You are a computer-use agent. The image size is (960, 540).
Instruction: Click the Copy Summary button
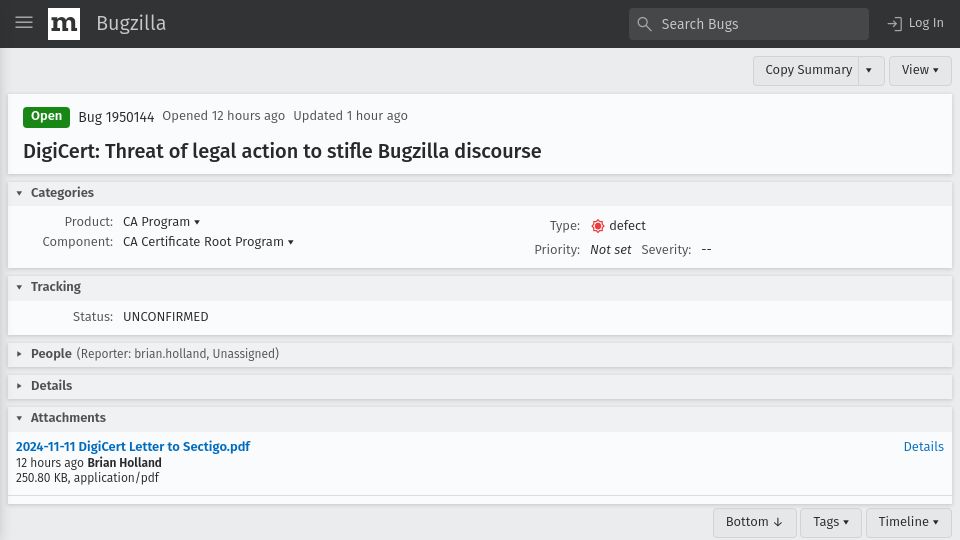pos(808,70)
